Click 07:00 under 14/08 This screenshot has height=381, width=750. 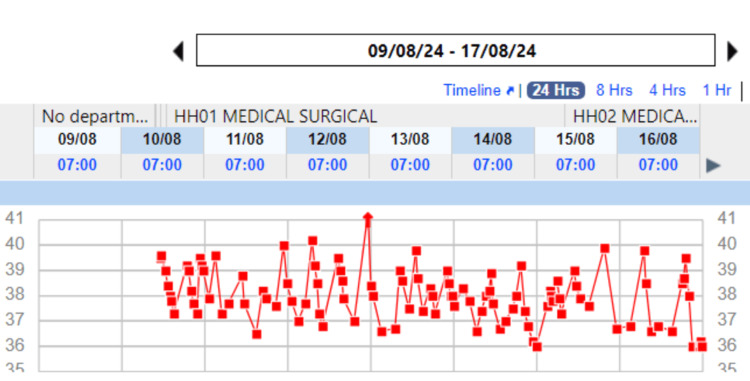(493, 165)
